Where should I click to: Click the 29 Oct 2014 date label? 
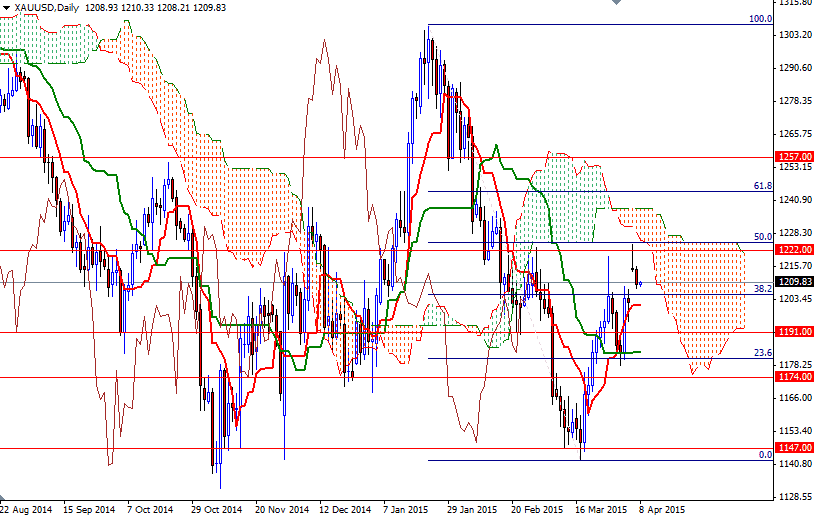[216, 508]
